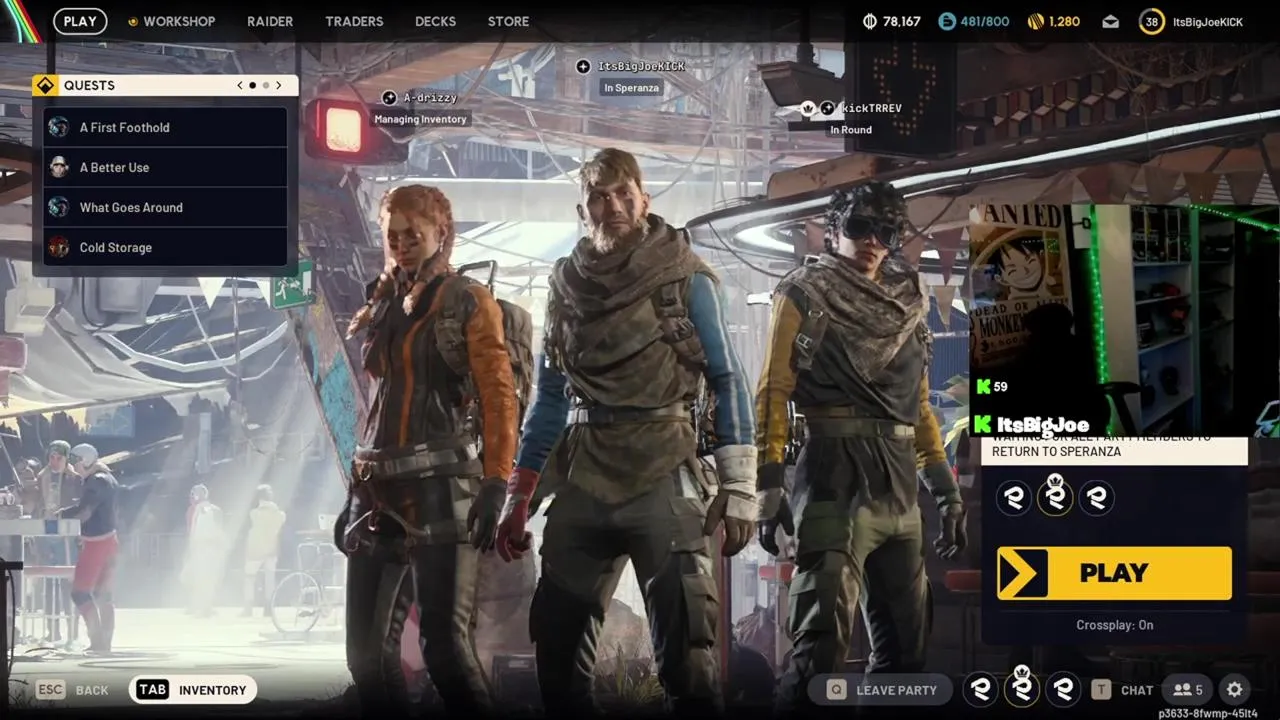The image size is (1280, 720).
Task: Click the In Round status label
Action: click(851, 129)
